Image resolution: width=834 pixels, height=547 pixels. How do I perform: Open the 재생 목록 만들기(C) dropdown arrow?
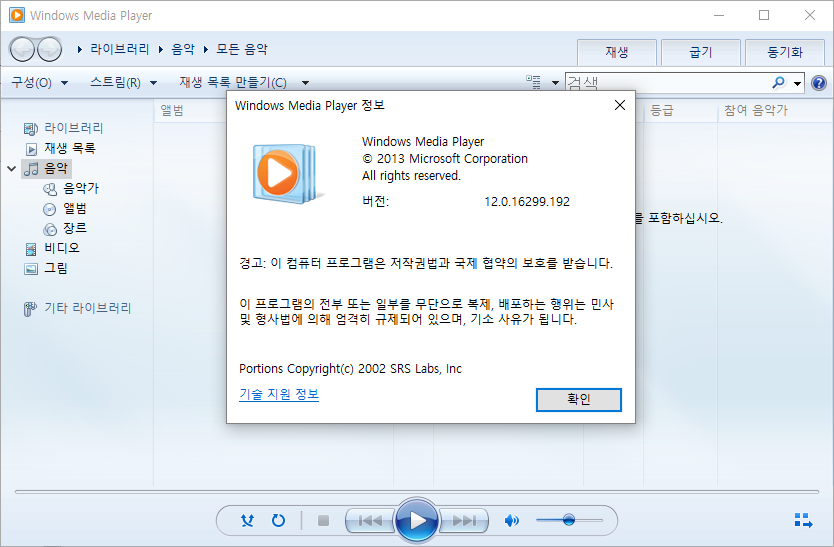pyautogui.click(x=305, y=82)
